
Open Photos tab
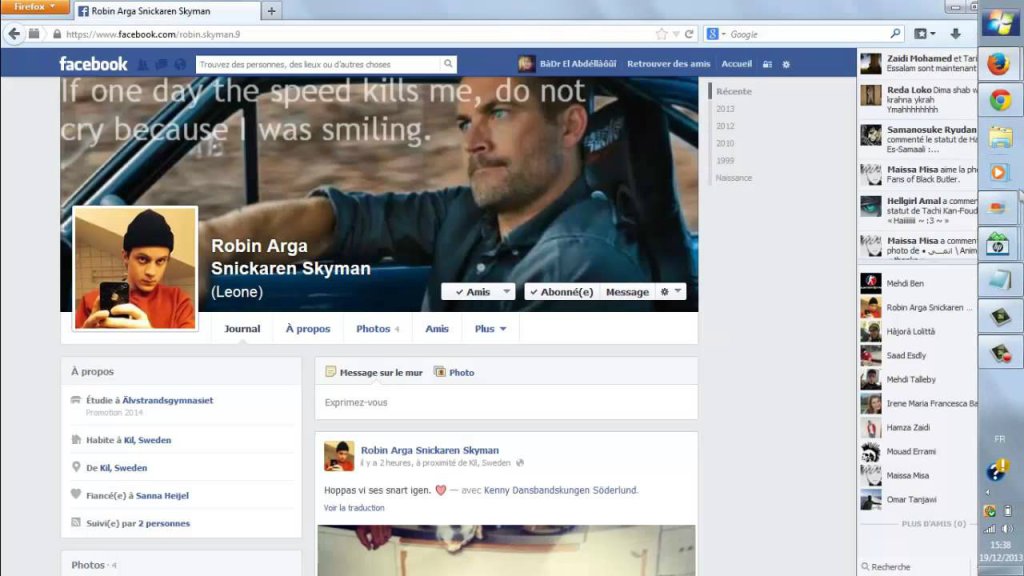pos(377,328)
